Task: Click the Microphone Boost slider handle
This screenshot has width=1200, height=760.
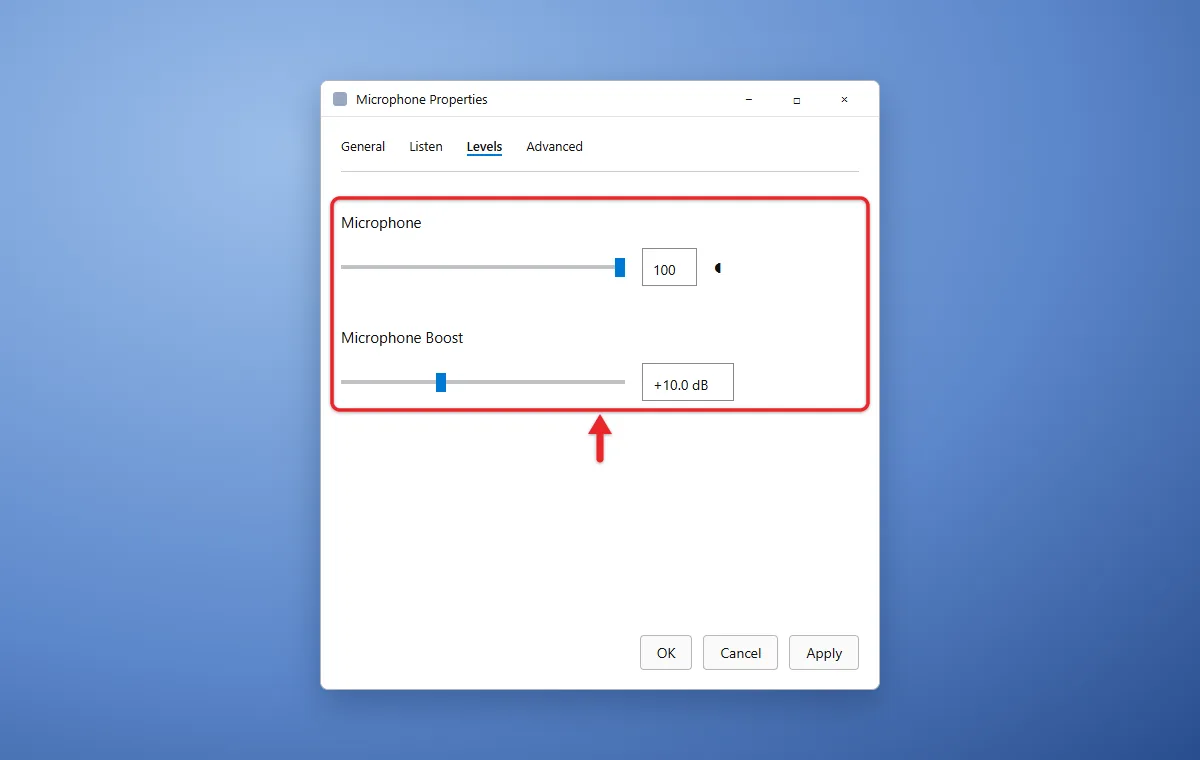Action: tap(441, 382)
